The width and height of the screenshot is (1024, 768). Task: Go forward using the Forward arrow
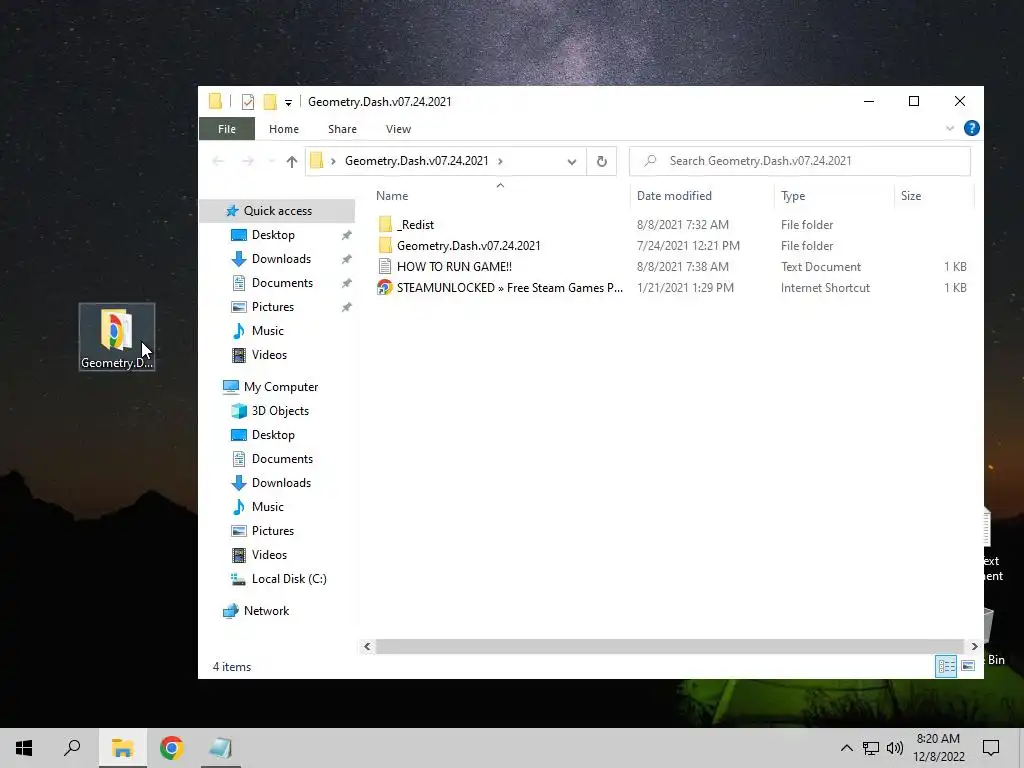(248, 161)
